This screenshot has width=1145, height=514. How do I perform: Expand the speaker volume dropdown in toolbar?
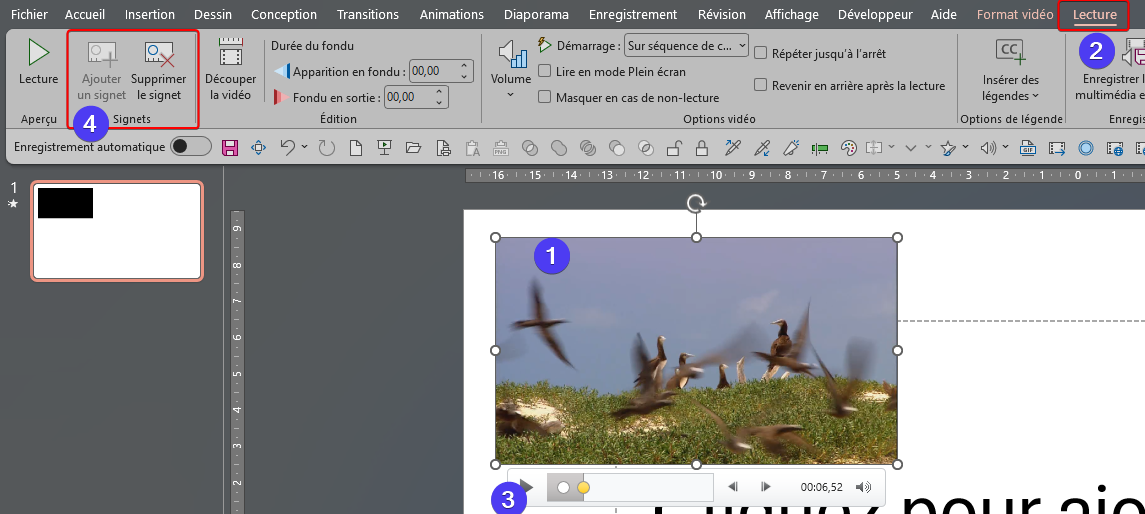point(1006,148)
